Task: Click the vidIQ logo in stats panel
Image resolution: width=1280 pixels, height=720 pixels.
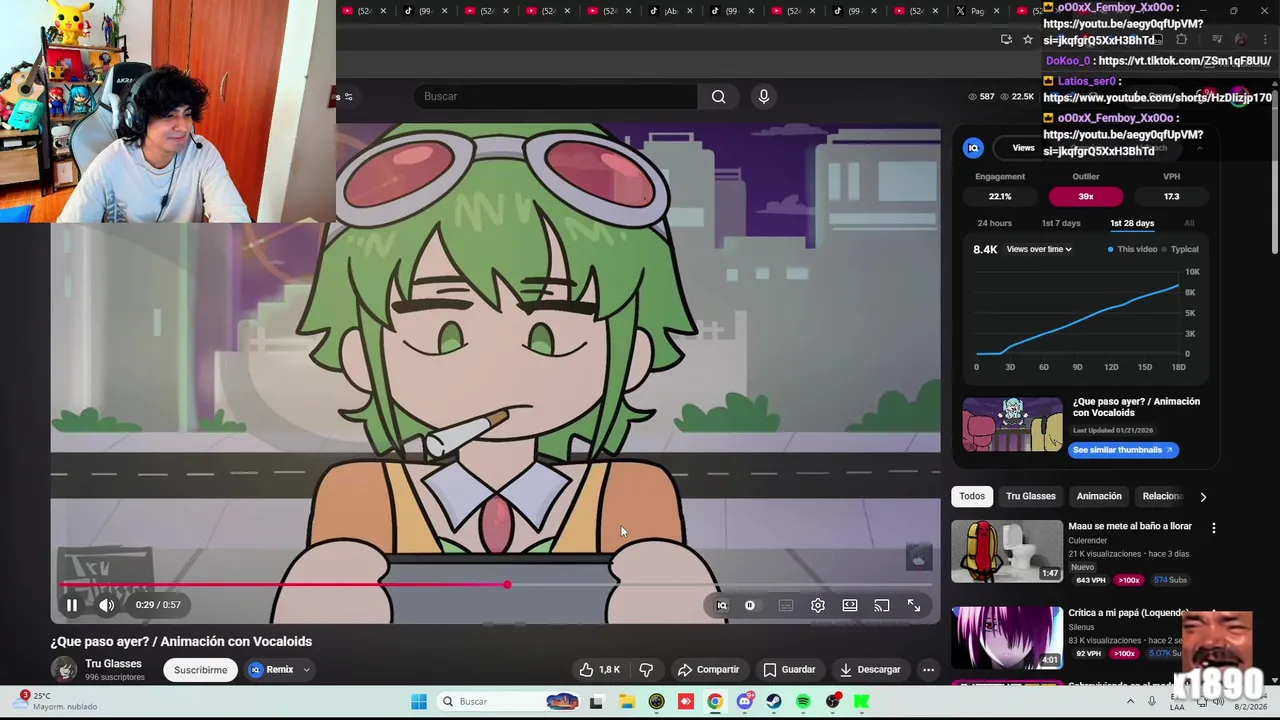Action: 973,148
